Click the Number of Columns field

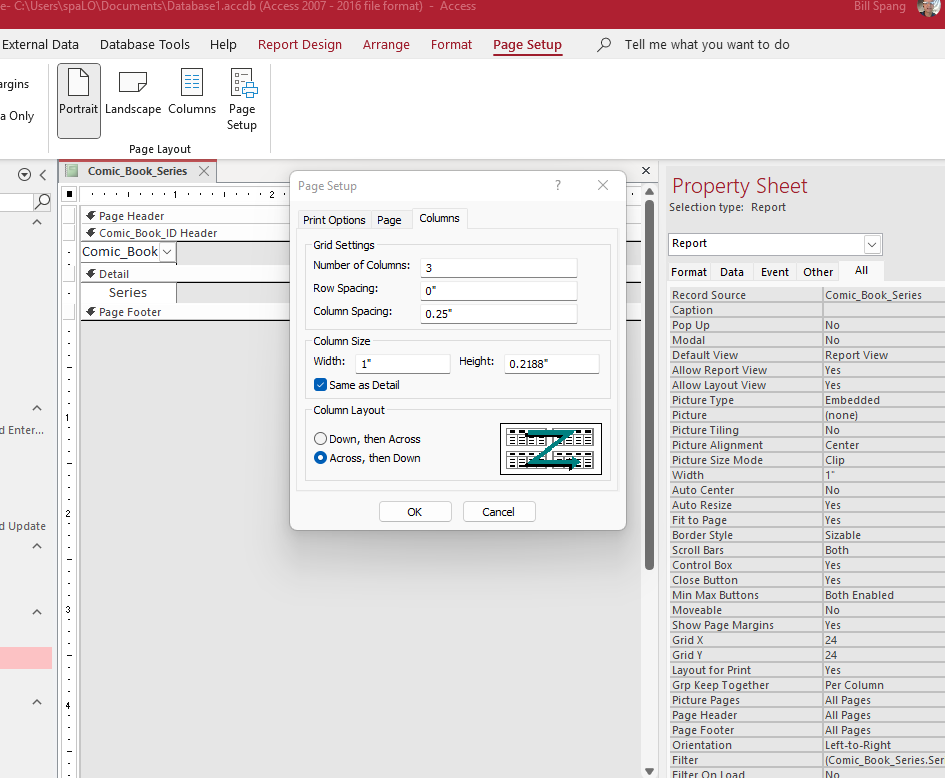498,268
